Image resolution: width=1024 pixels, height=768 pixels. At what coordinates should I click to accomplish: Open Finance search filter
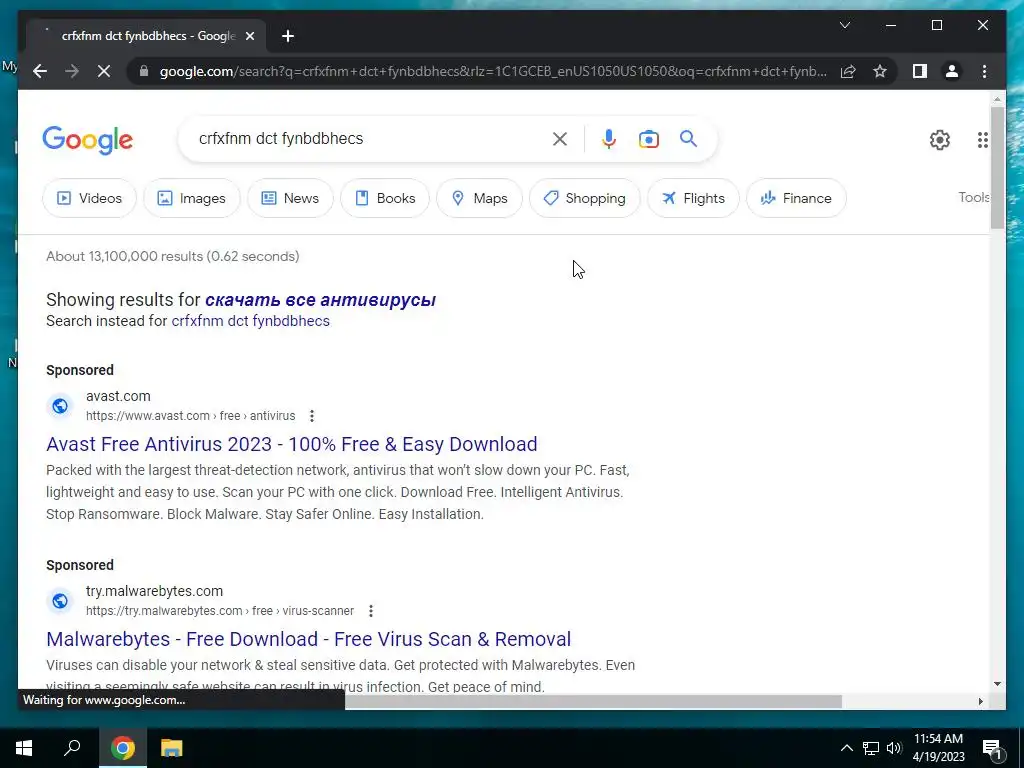[796, 198]
